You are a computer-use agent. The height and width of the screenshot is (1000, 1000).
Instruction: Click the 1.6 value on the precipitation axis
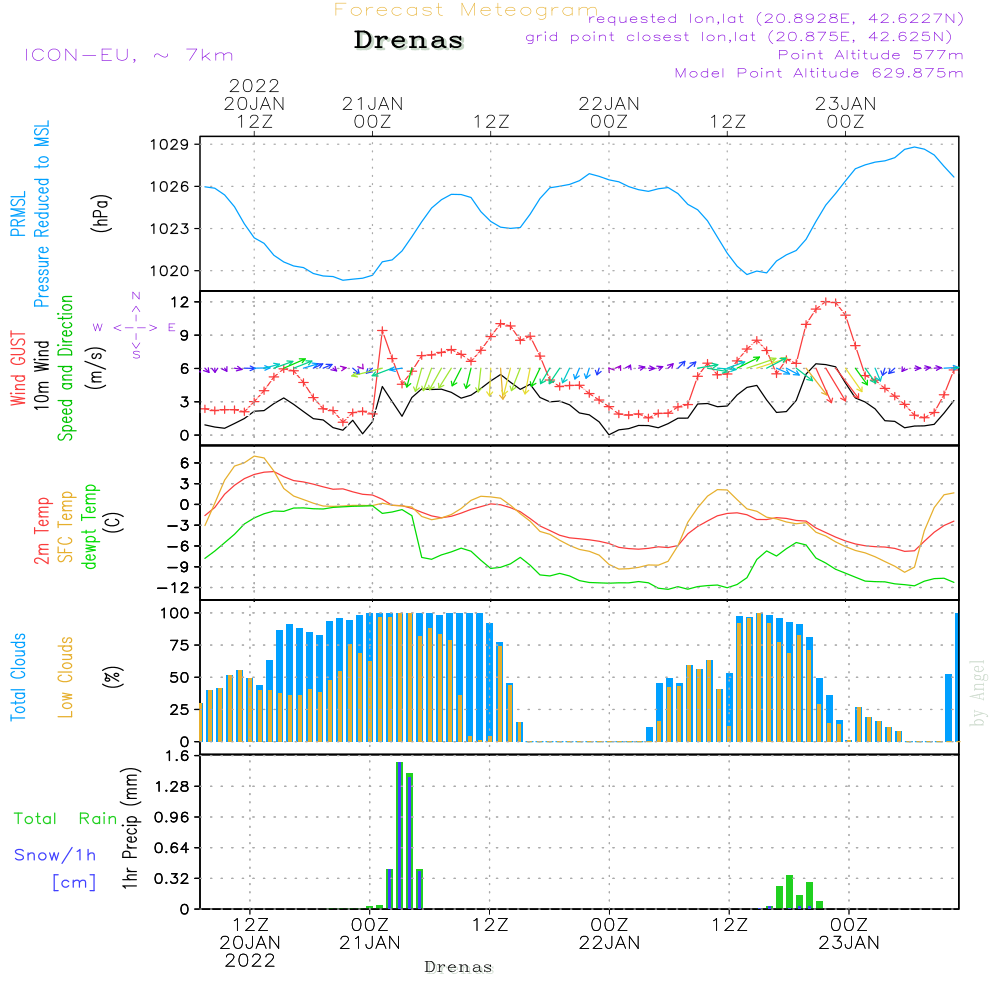coord(177,756)
